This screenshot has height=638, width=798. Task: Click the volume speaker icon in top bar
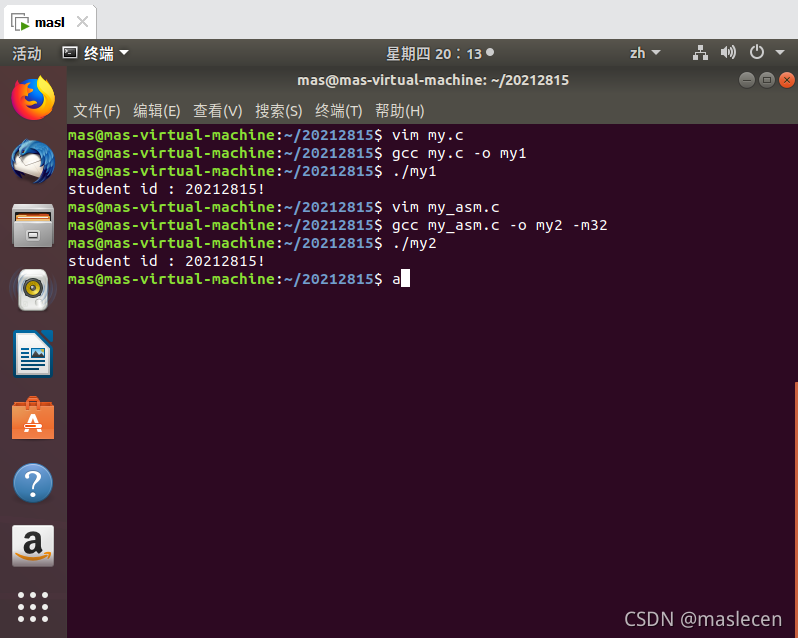pos(728,52)
